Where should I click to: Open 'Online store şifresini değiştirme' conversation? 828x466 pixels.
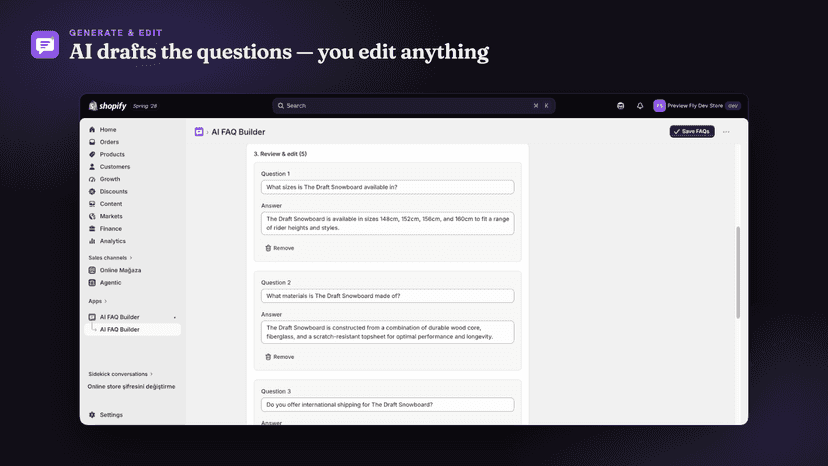click(131, 386)
